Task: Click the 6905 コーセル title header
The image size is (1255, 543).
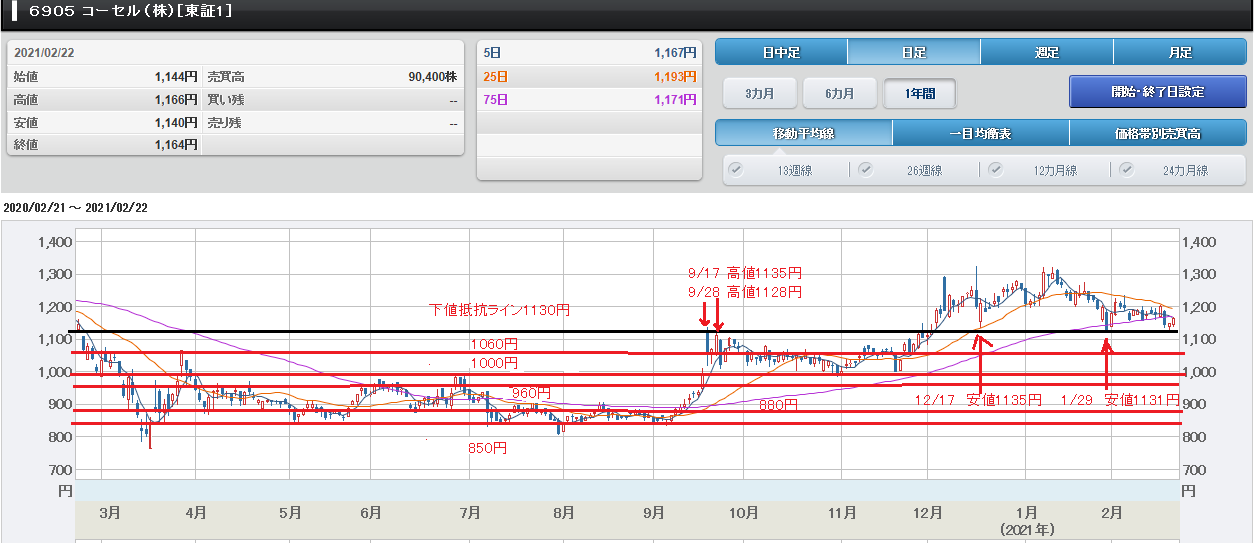Action: point(131,12)
